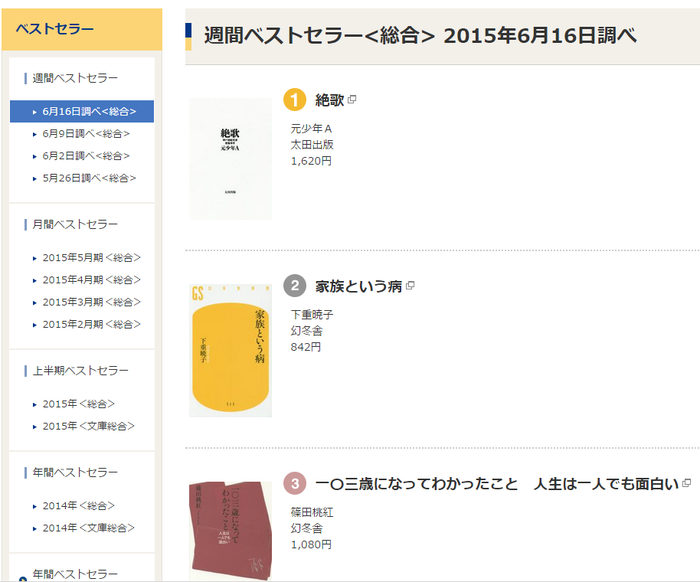This screenshot has width=700, height=582.
Task: Open the 絶歌 book title link
Action: pyautogui.click(x=329, y=100)
